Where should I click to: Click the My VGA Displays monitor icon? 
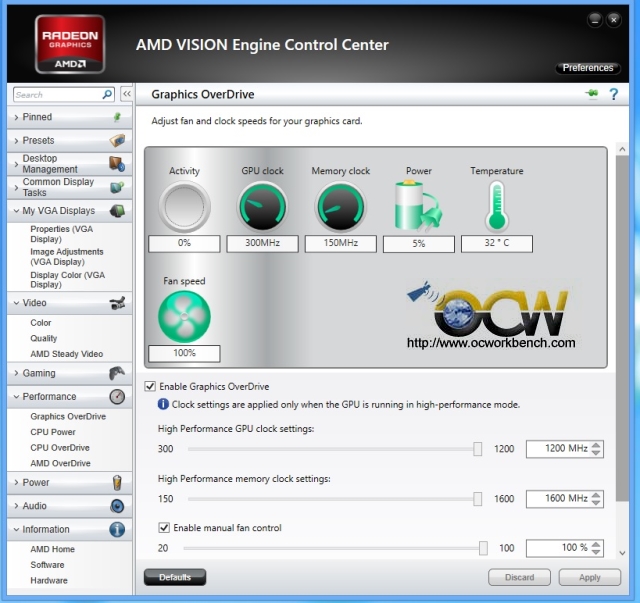[117, 211]
